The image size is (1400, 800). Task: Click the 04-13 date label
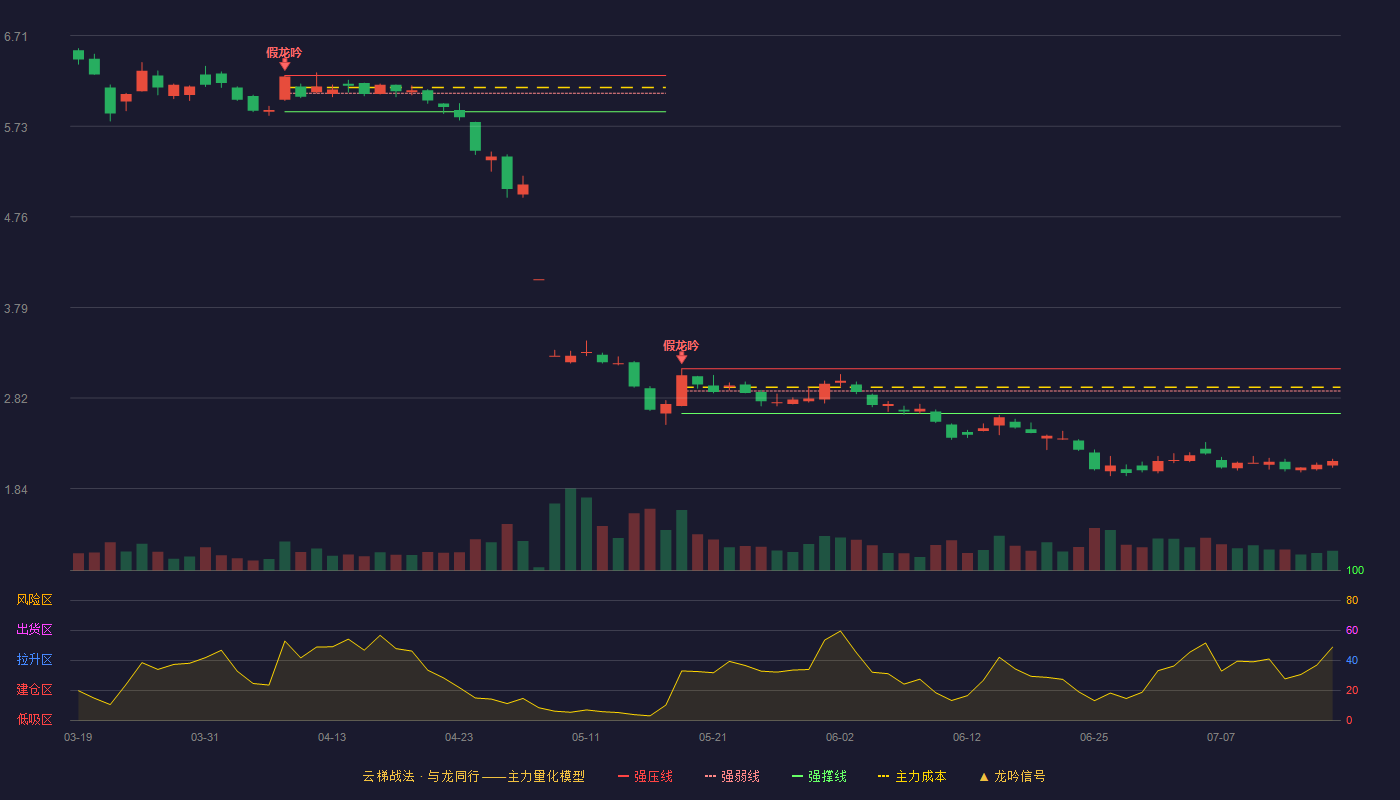[332, 737]
